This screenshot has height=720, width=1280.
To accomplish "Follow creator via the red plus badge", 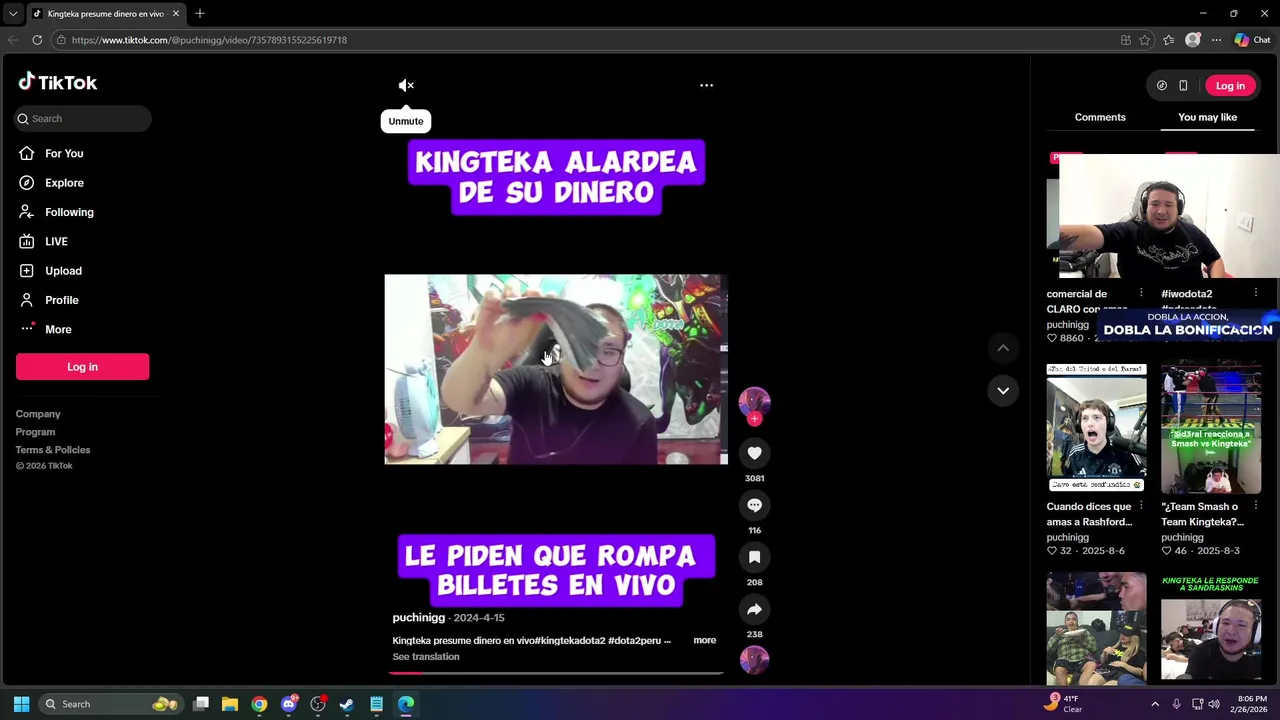I will 754,419.
